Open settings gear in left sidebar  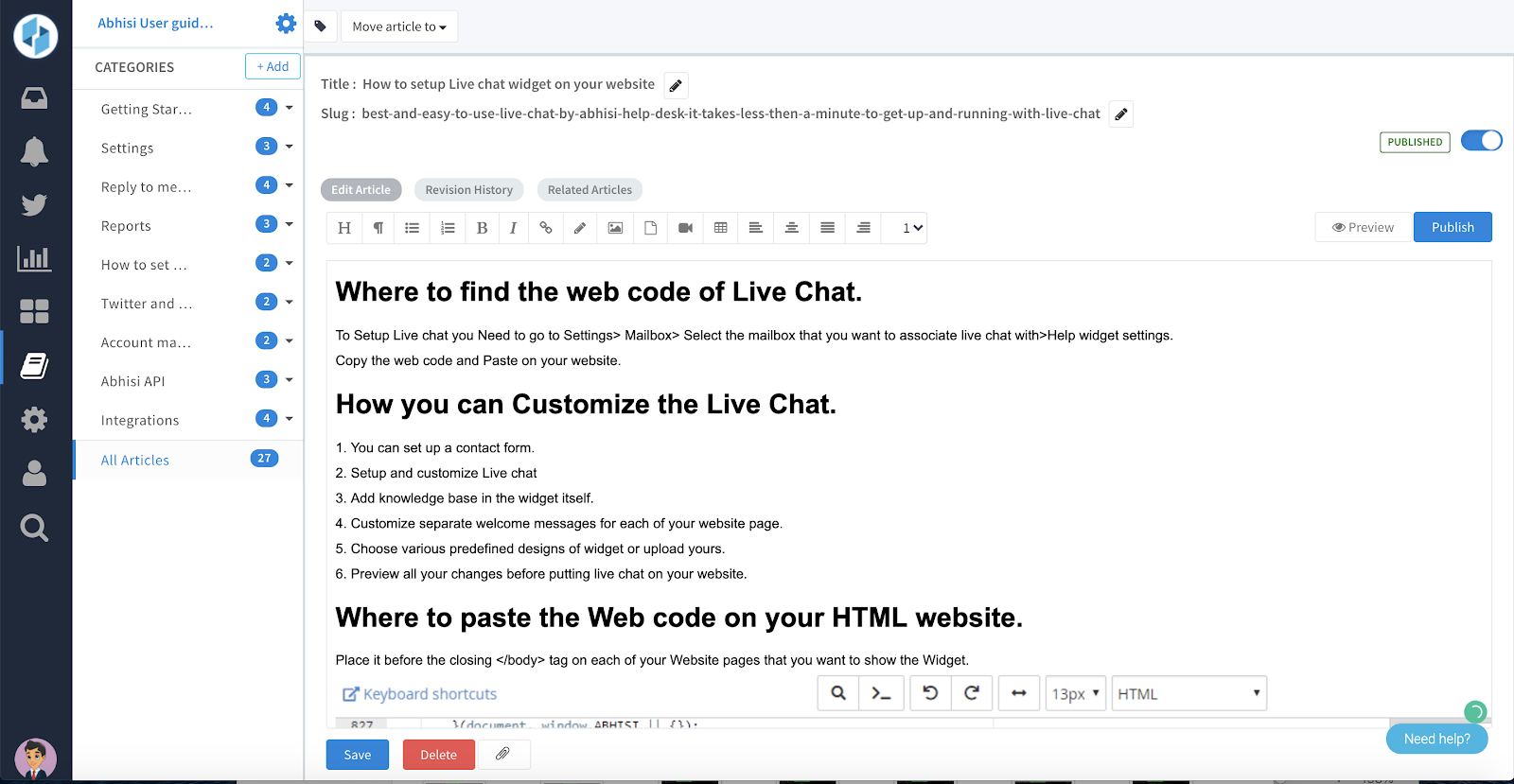pos(34,419)
